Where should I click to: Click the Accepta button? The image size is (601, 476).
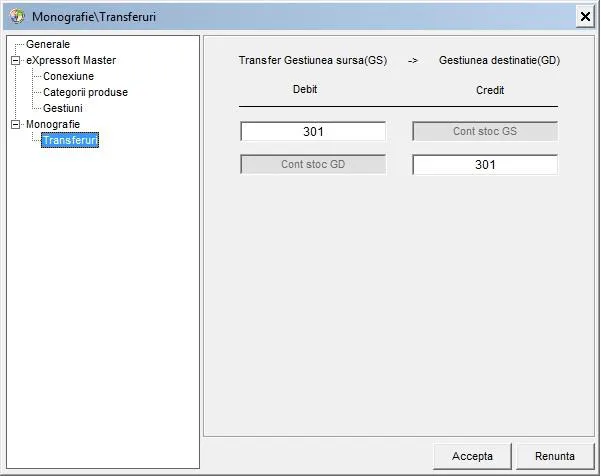(472, 456)
